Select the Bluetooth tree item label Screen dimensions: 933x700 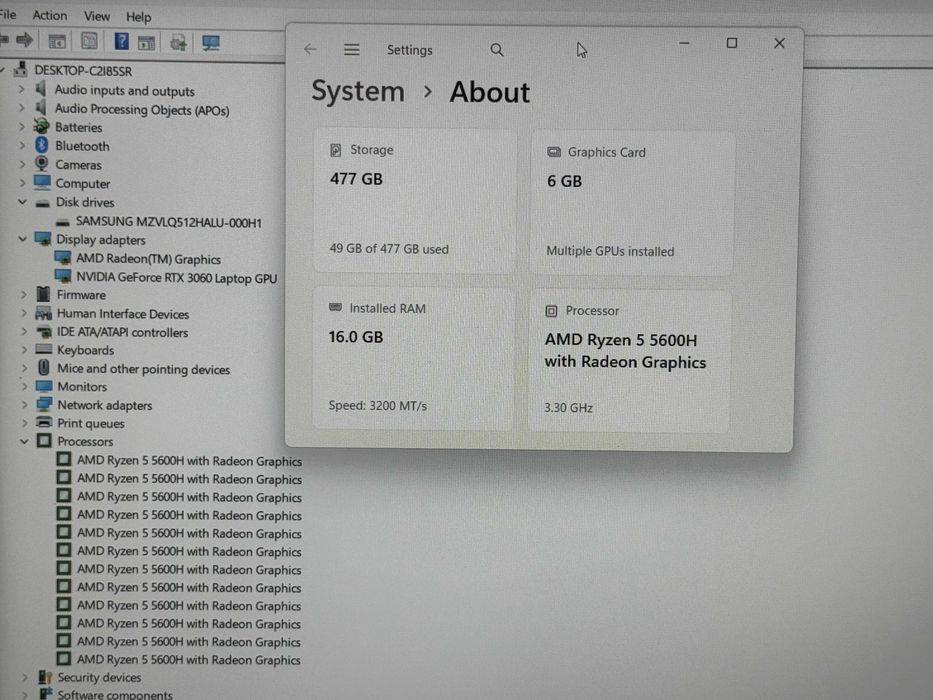click(82, 146)
